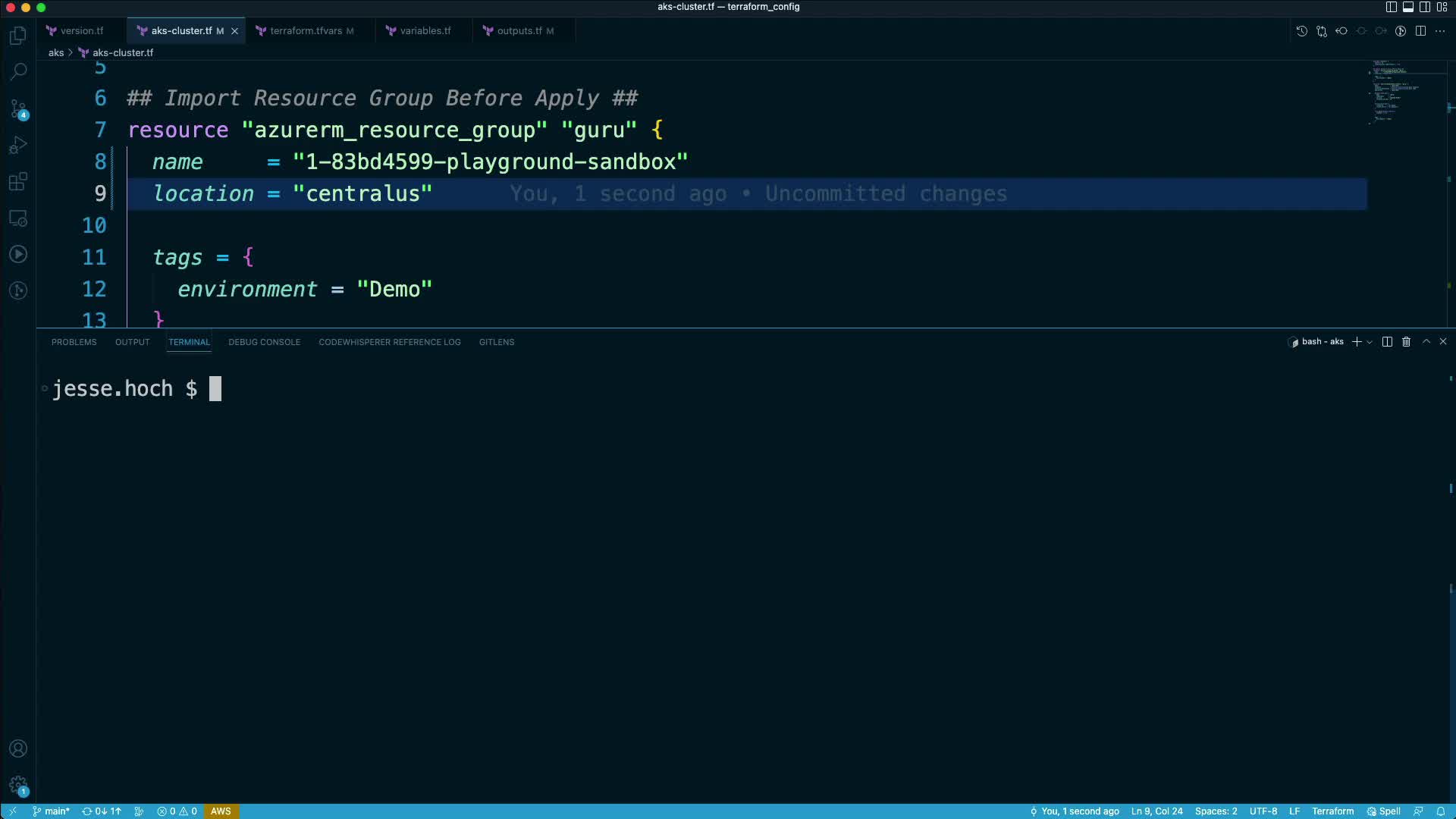Click the main branch status button
Viewport: 1456px width, 819px height.
pos(52,811)
